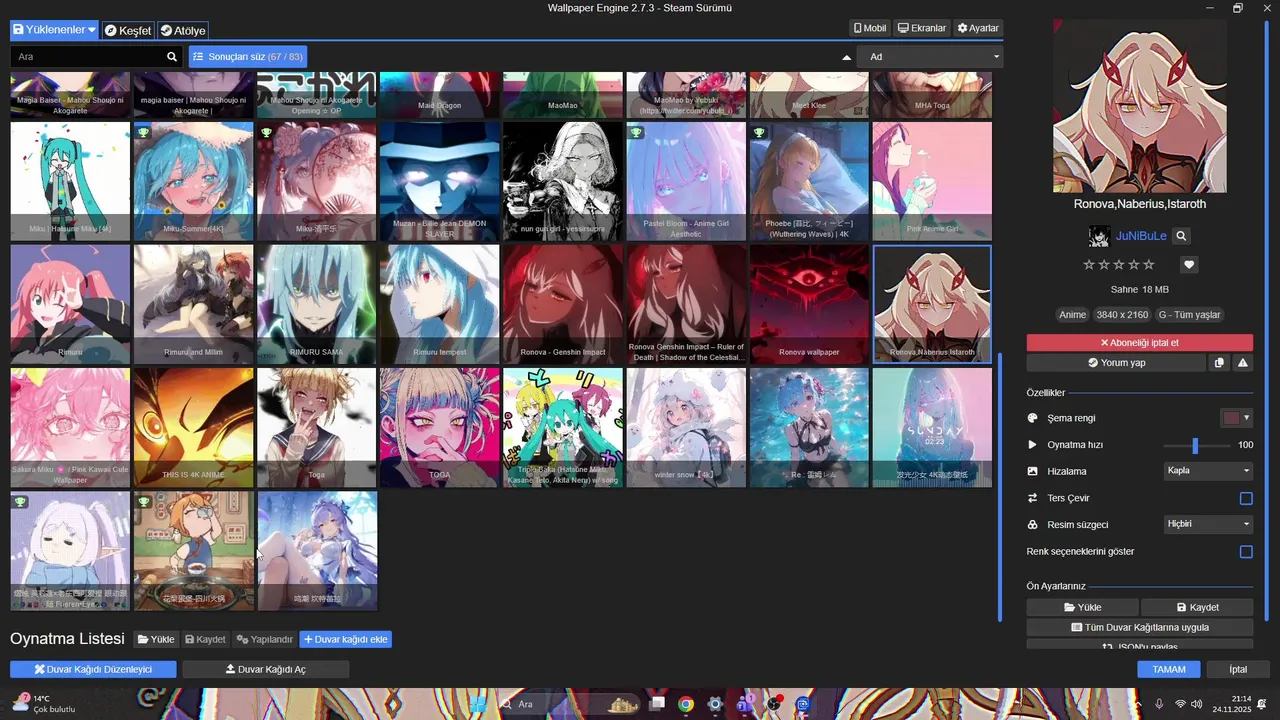Open the Yüklenenler dropdown arrow

92,30
